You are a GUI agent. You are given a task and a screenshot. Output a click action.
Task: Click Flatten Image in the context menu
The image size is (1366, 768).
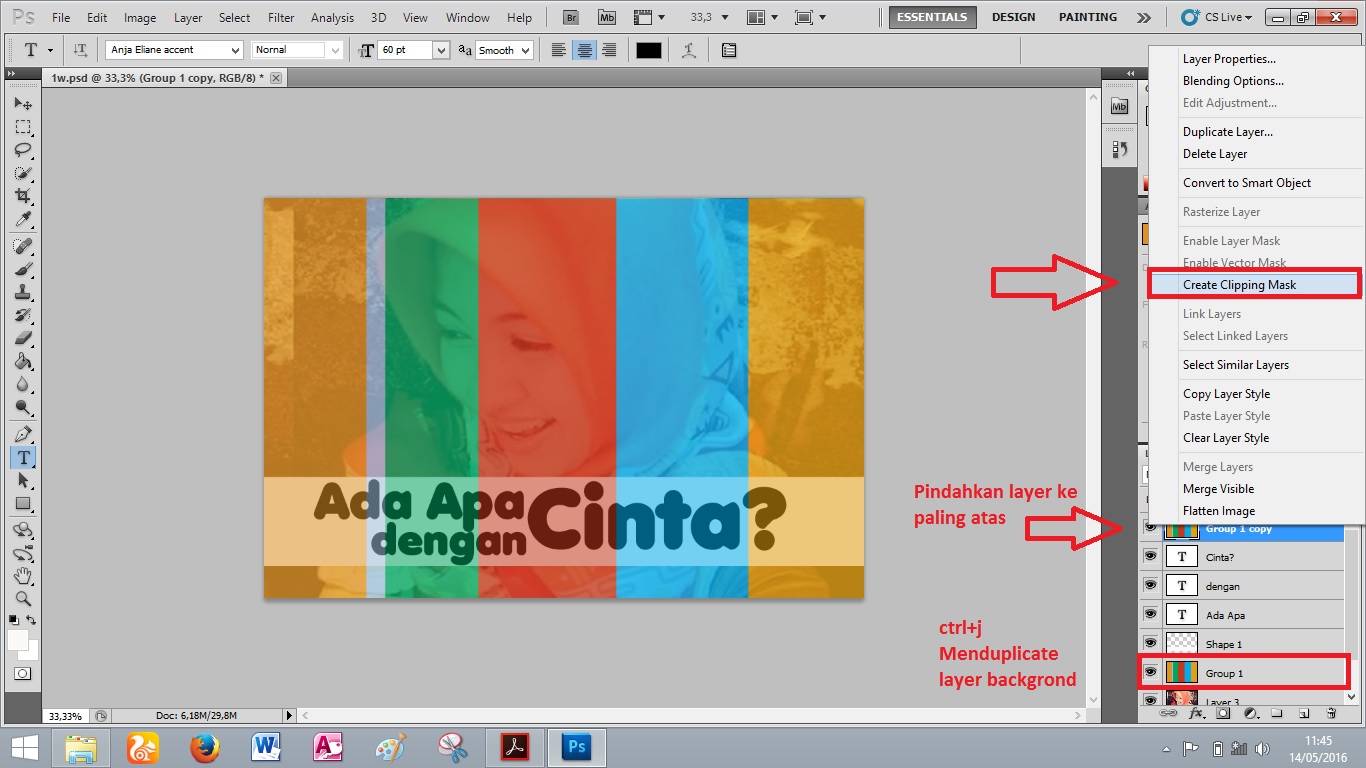tap(1222, 510)
